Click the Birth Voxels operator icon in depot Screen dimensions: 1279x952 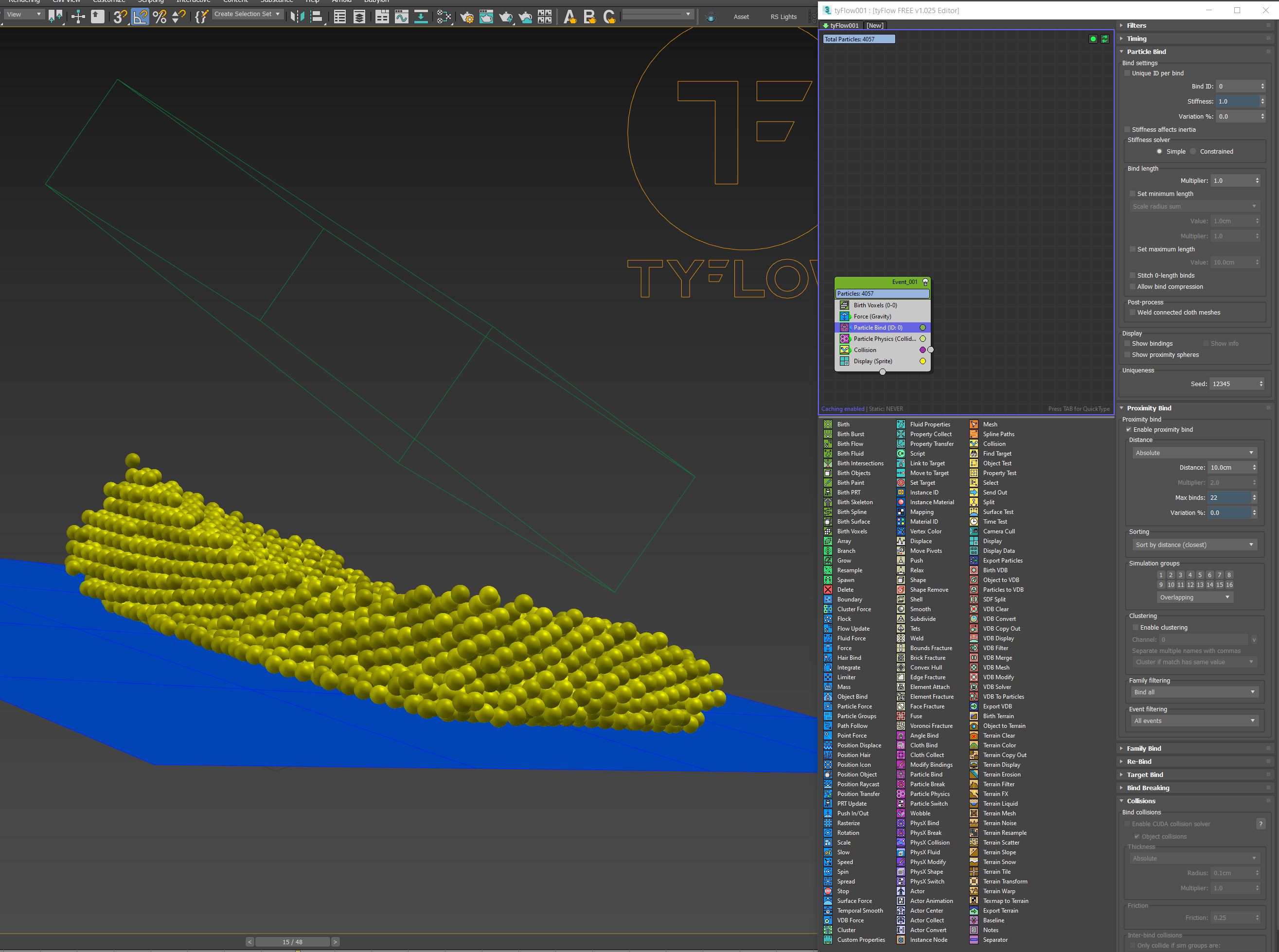click(x=828, y=531)
